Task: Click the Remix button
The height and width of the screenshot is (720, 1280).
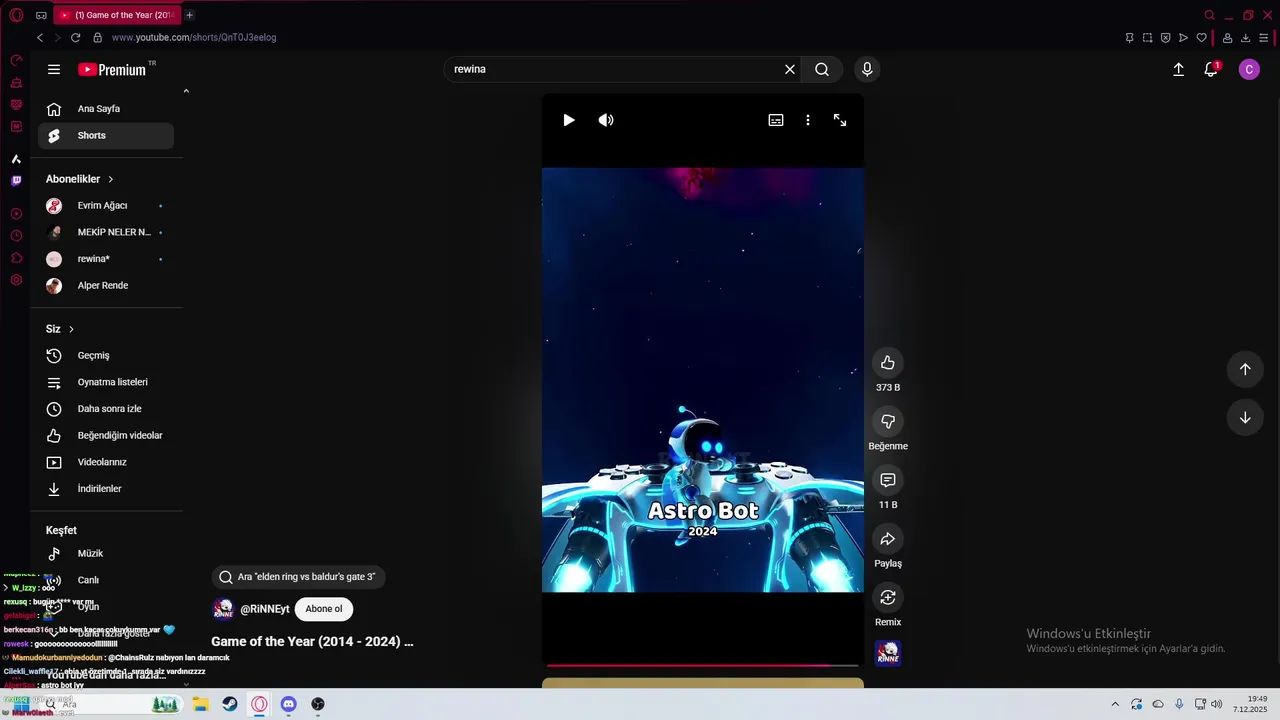Action: (x=888, y=597)
